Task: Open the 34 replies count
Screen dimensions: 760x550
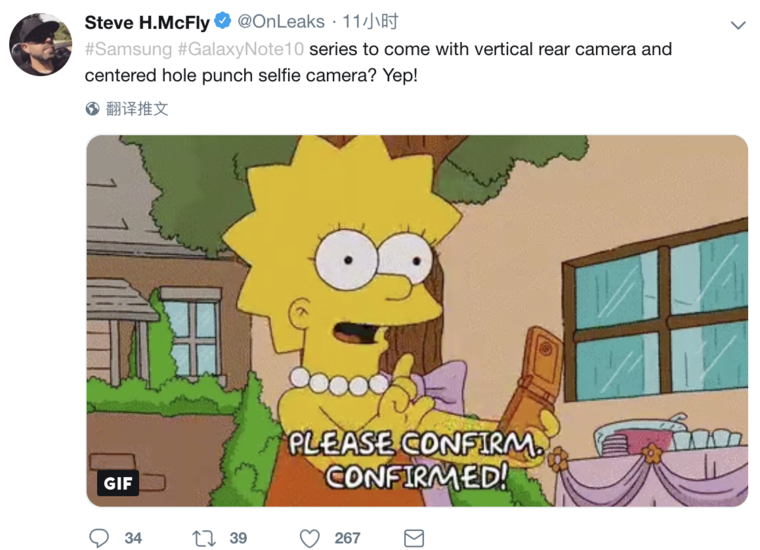Action: [133, 538]
